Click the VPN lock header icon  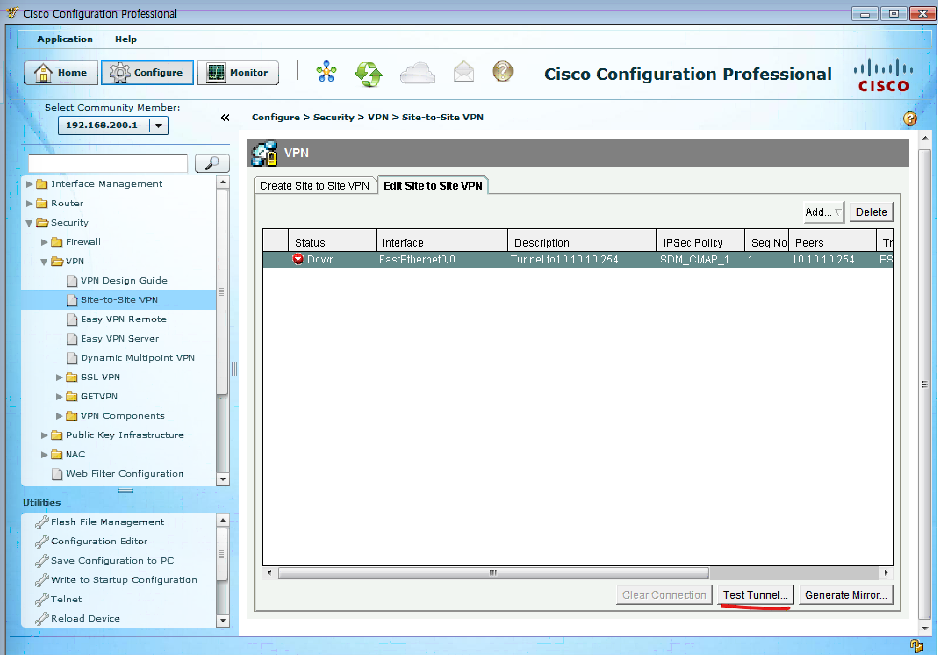pyautogui.click(x=264, y=153)
